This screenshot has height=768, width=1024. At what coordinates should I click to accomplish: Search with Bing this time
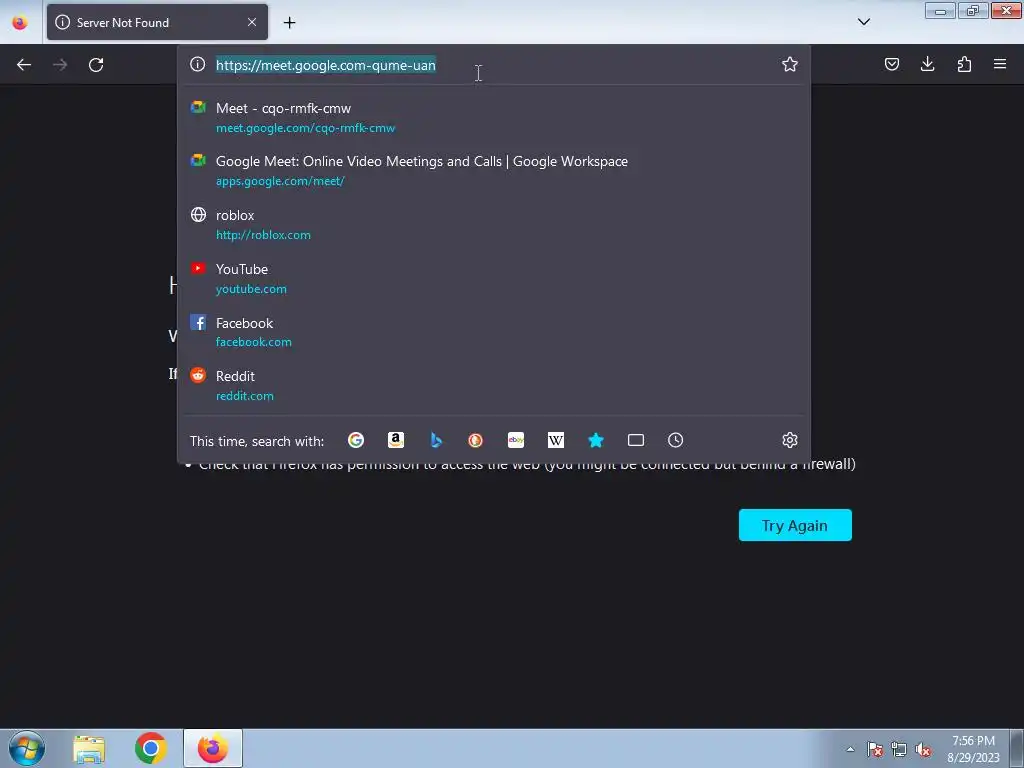click(436, 440)
